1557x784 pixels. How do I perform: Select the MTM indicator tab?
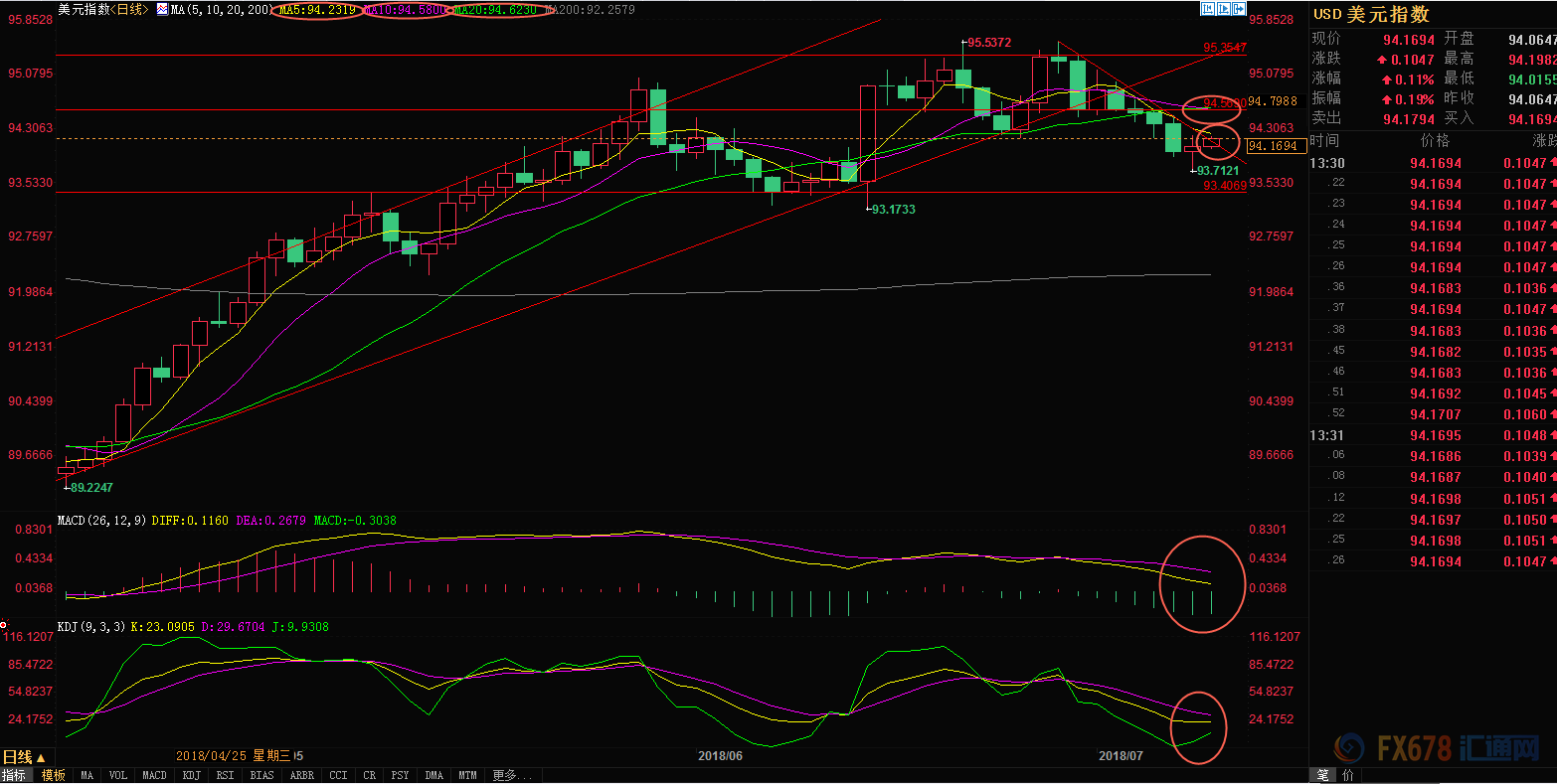coord(467,775)
